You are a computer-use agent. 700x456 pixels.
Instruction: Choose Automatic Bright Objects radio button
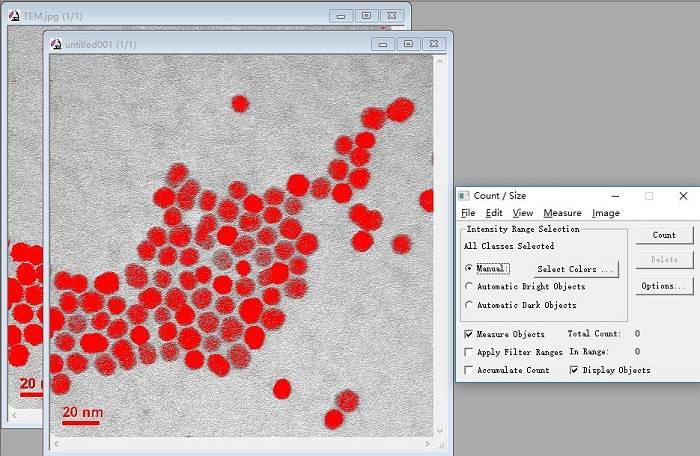[x=469, y=286]
